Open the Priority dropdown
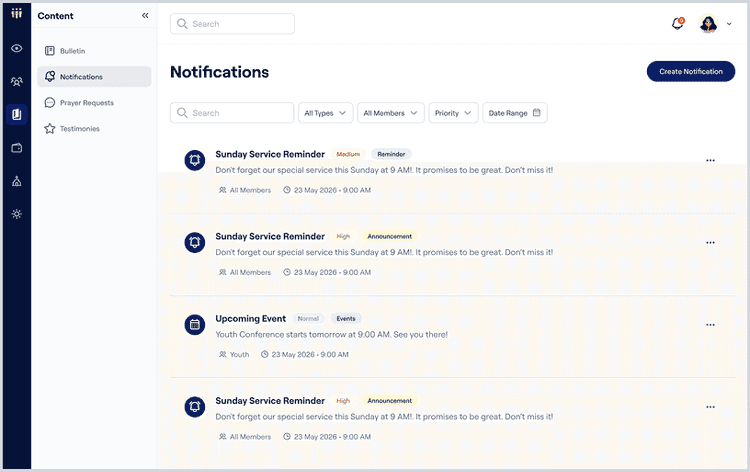This screenshot has height=472, width=750. 453,113
